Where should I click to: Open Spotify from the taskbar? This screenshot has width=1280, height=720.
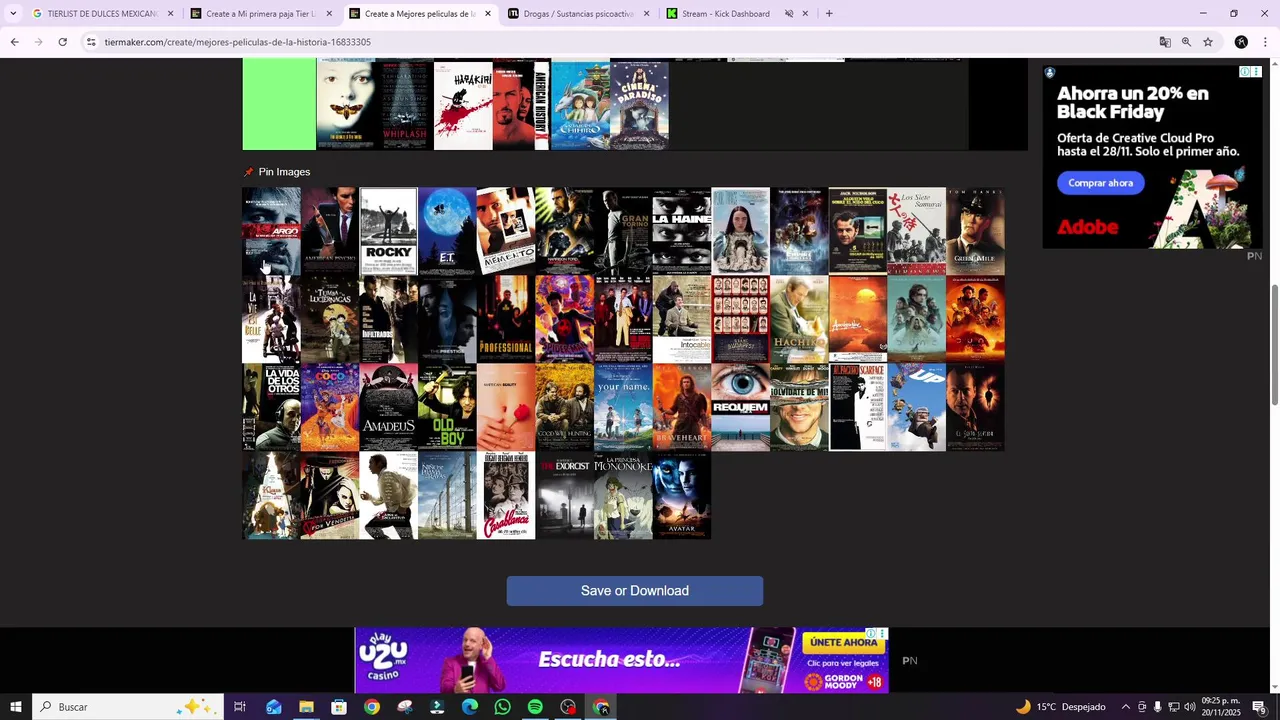(x=535, y=707)
